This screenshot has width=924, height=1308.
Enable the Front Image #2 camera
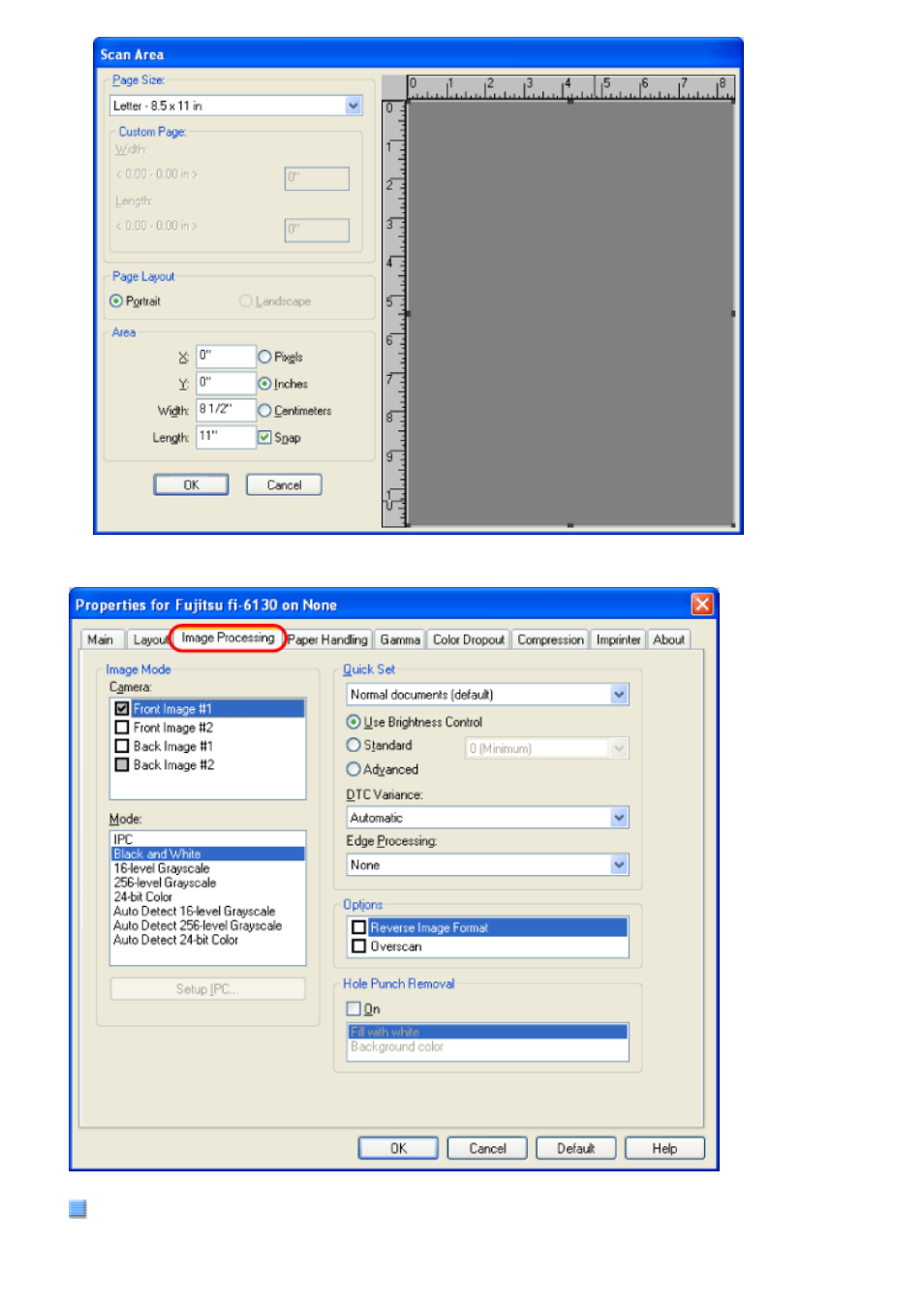[x=122, y=727]
